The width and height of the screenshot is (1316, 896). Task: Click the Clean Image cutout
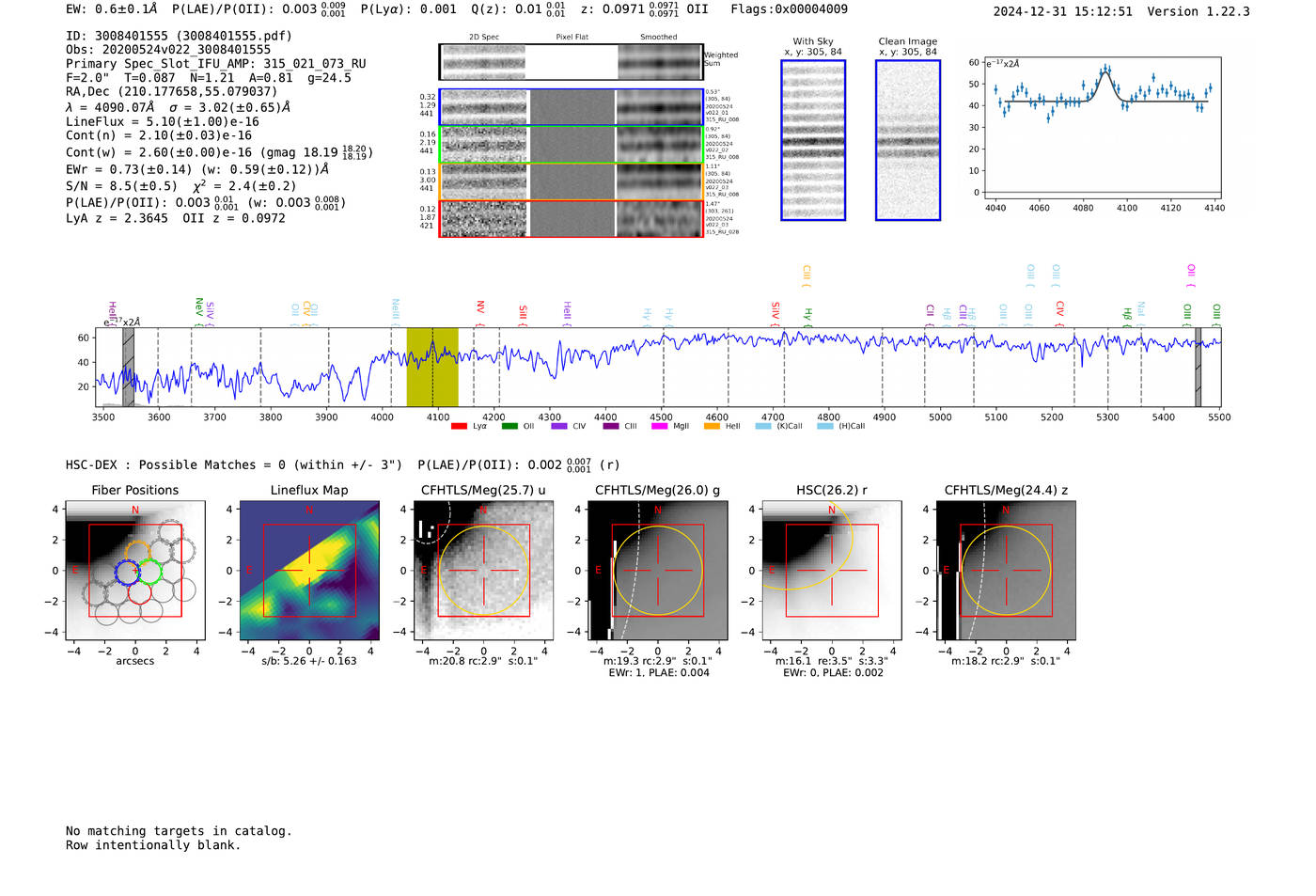click(x=908, y=140)
